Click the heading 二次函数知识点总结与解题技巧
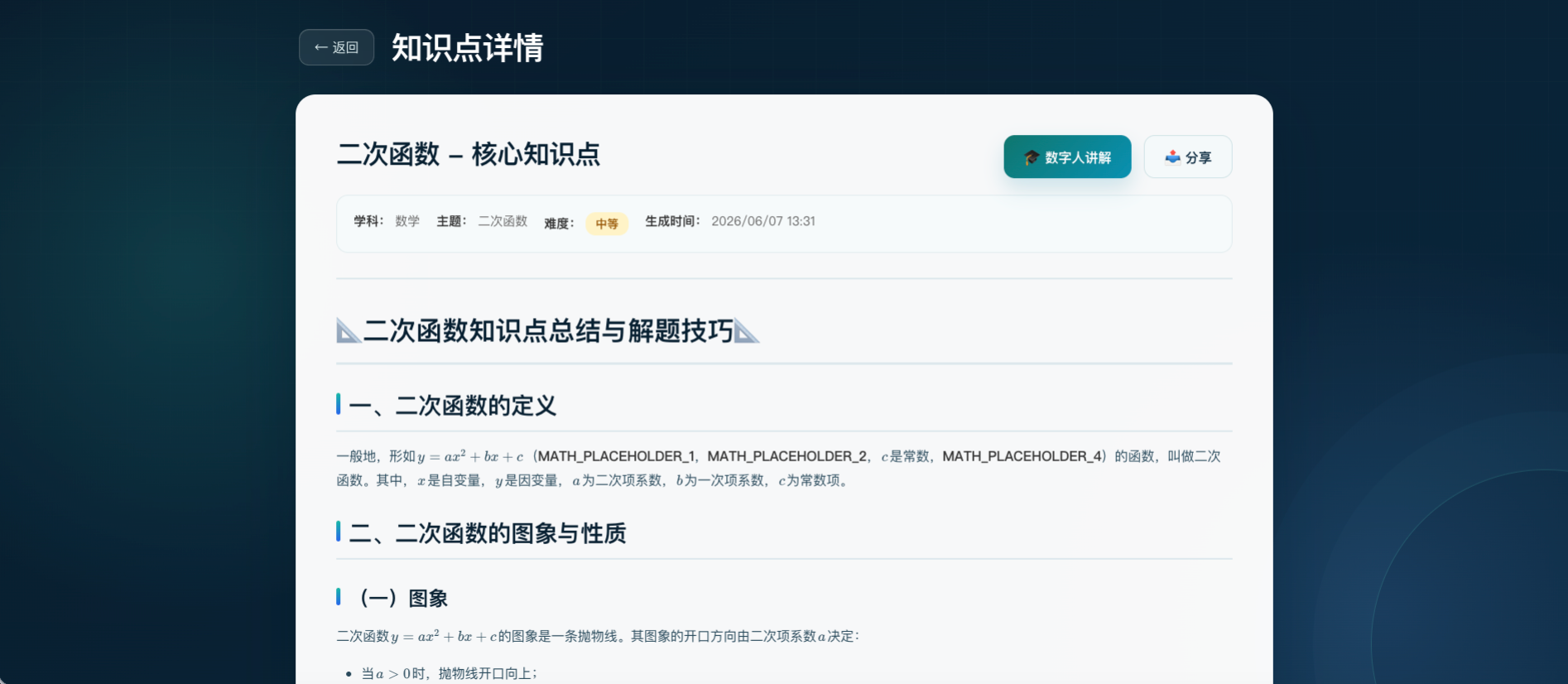The image size is (1568, 684). [x=548, y=331]
